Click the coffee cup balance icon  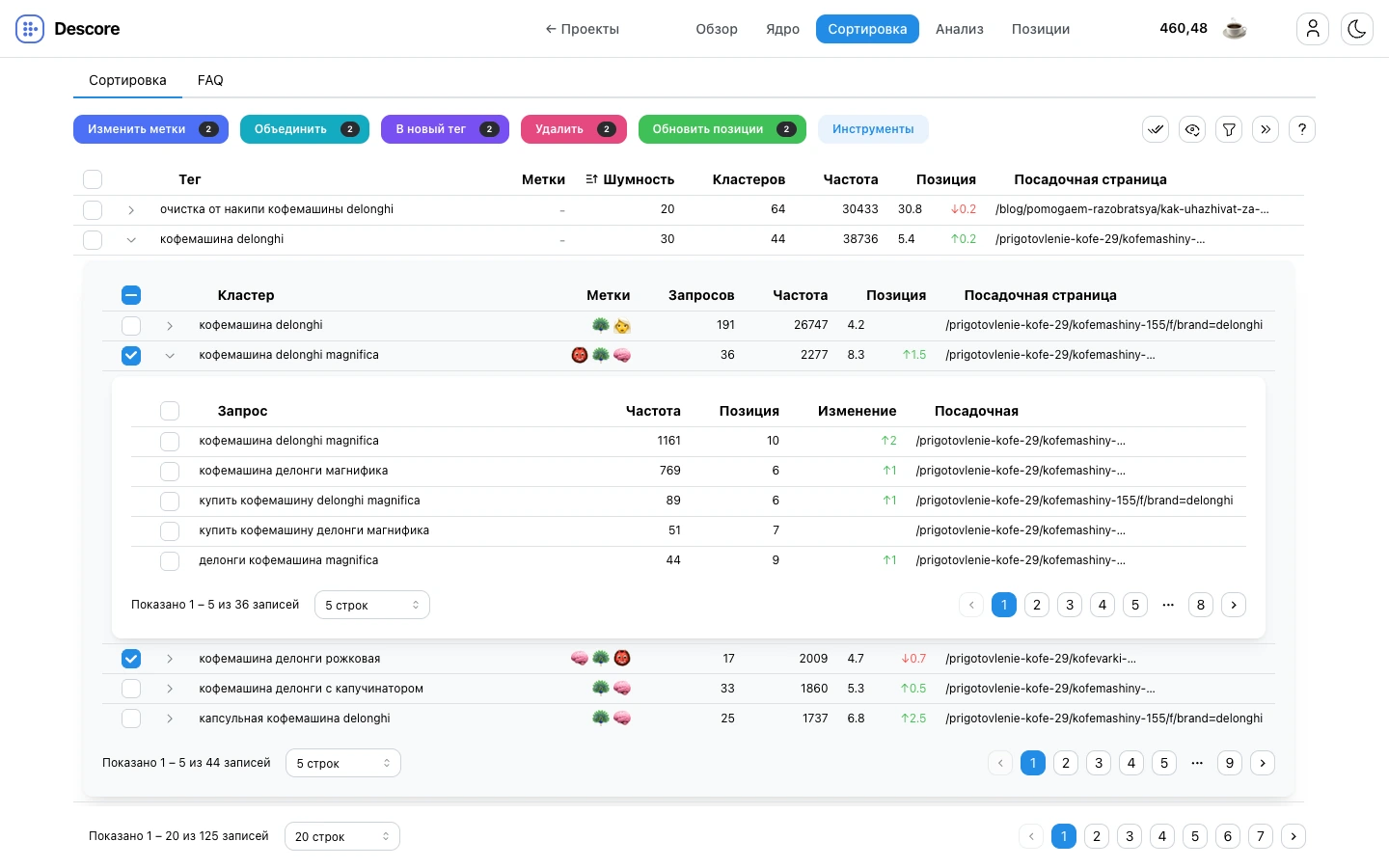coord(1235,29)
